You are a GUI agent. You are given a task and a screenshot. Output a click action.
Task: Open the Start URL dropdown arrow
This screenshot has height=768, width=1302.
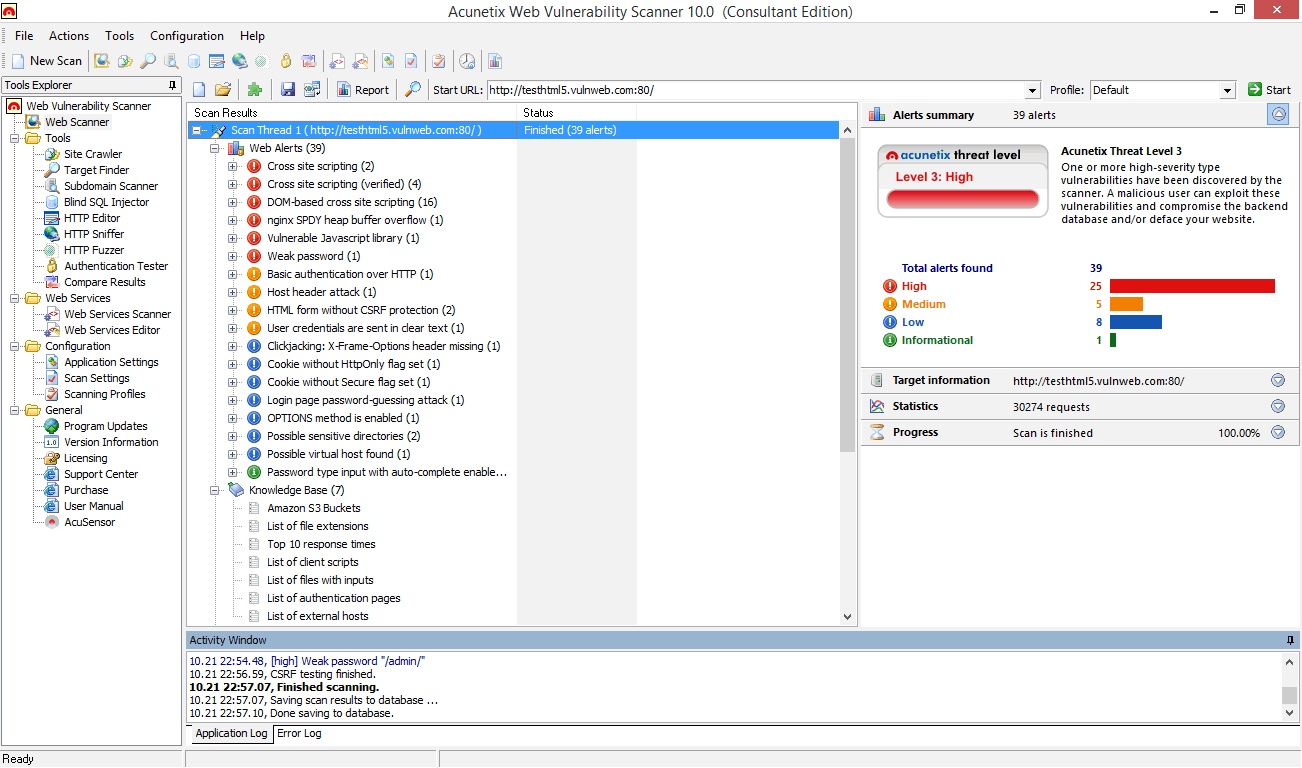(x=1033, y=90)
